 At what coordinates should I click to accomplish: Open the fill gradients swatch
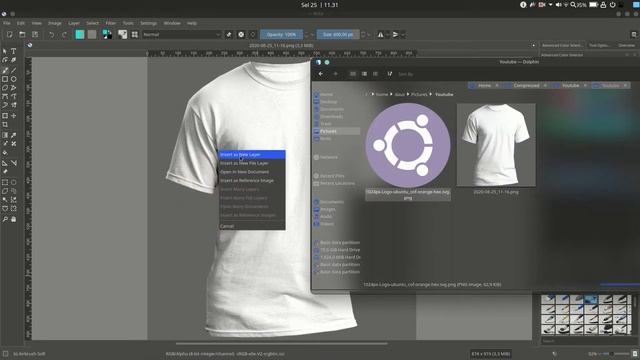80,35
